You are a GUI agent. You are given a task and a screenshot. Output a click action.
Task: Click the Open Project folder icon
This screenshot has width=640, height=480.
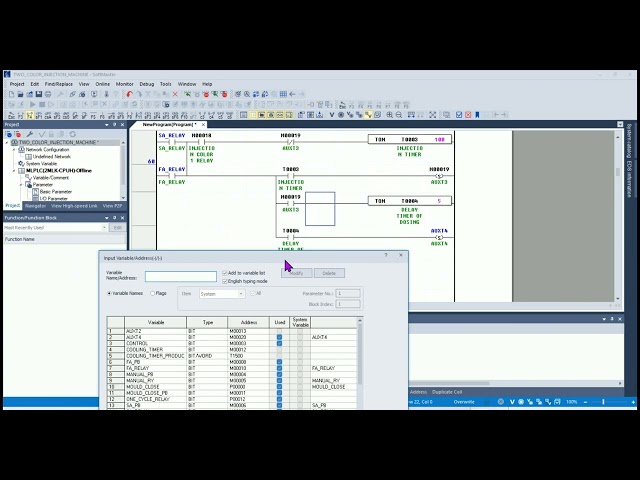(x=20, y=94)
